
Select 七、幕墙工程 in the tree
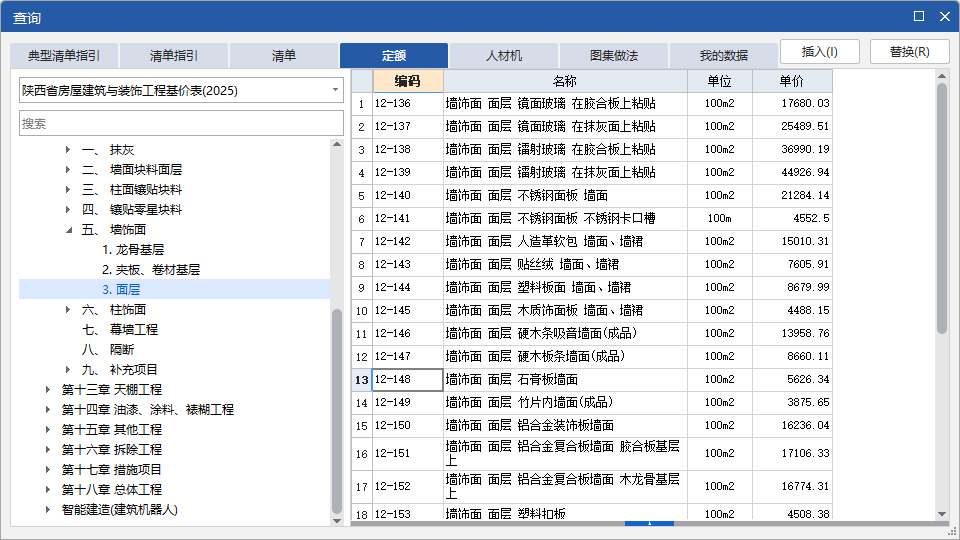pyautogui.click(x=120, y=329)
